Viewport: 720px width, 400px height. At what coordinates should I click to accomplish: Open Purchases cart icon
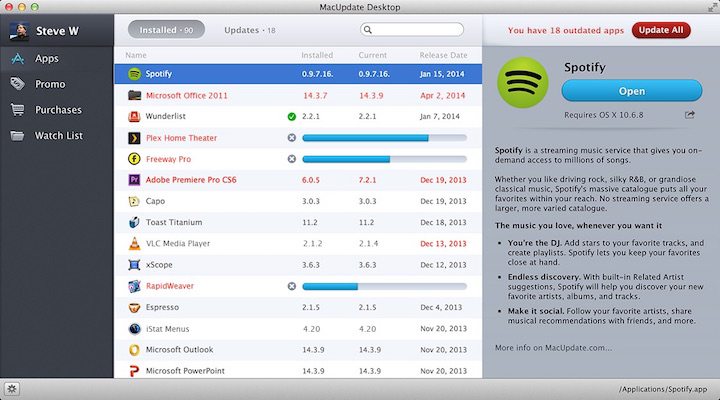(17, 110)
